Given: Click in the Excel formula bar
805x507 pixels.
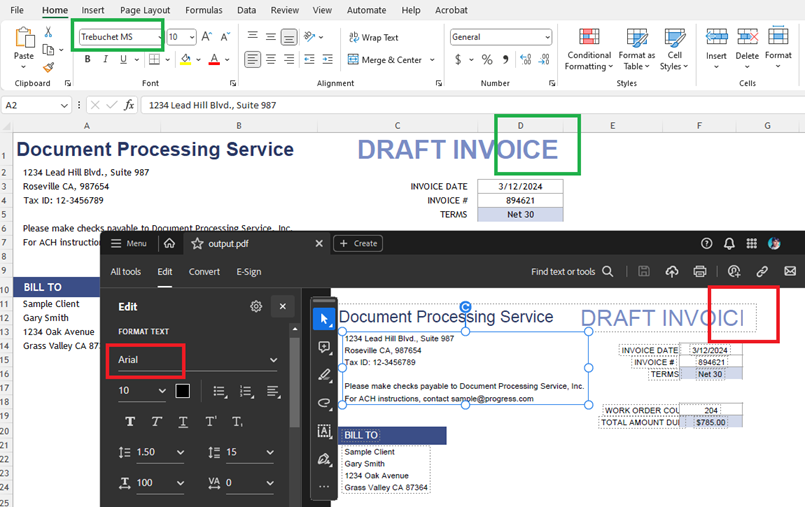Looking at the screenshot, I should tap(472, 105).
